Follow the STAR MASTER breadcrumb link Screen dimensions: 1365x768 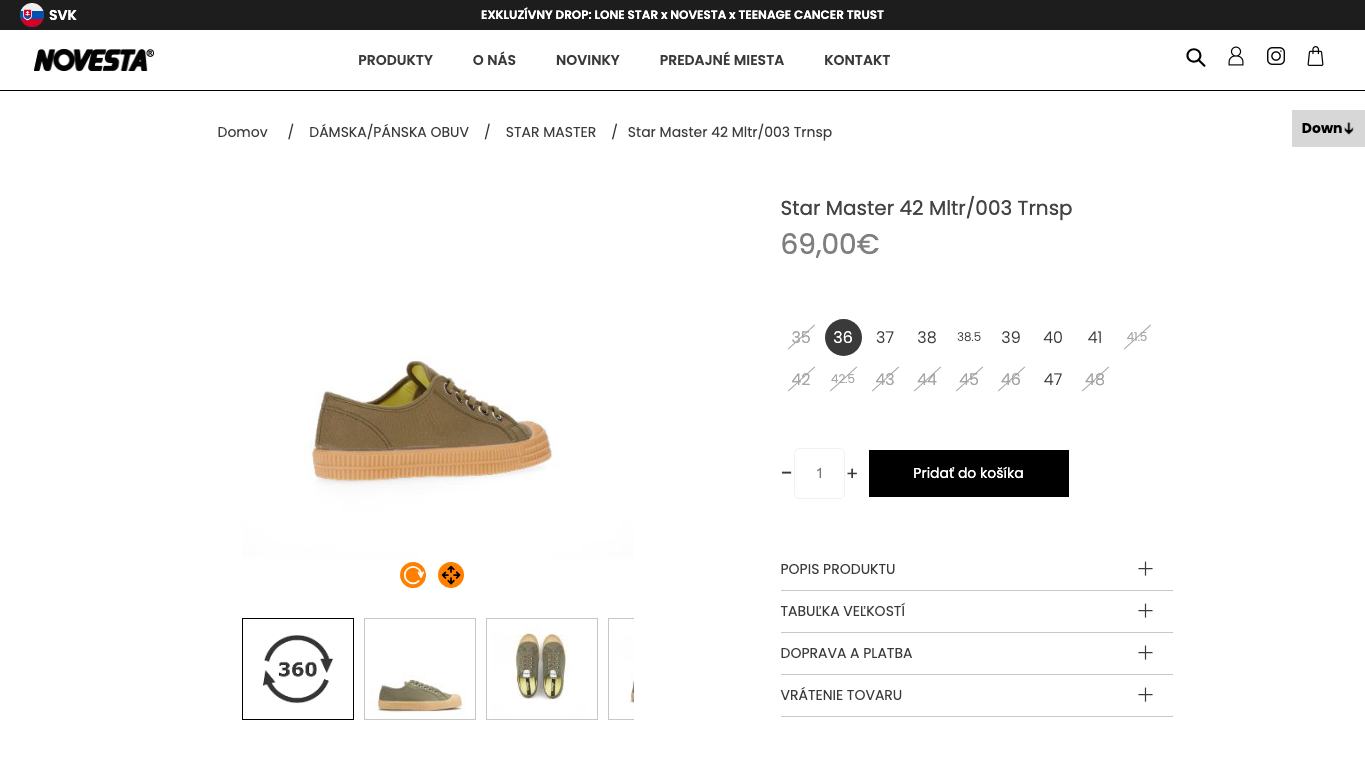tap(551, 132)
